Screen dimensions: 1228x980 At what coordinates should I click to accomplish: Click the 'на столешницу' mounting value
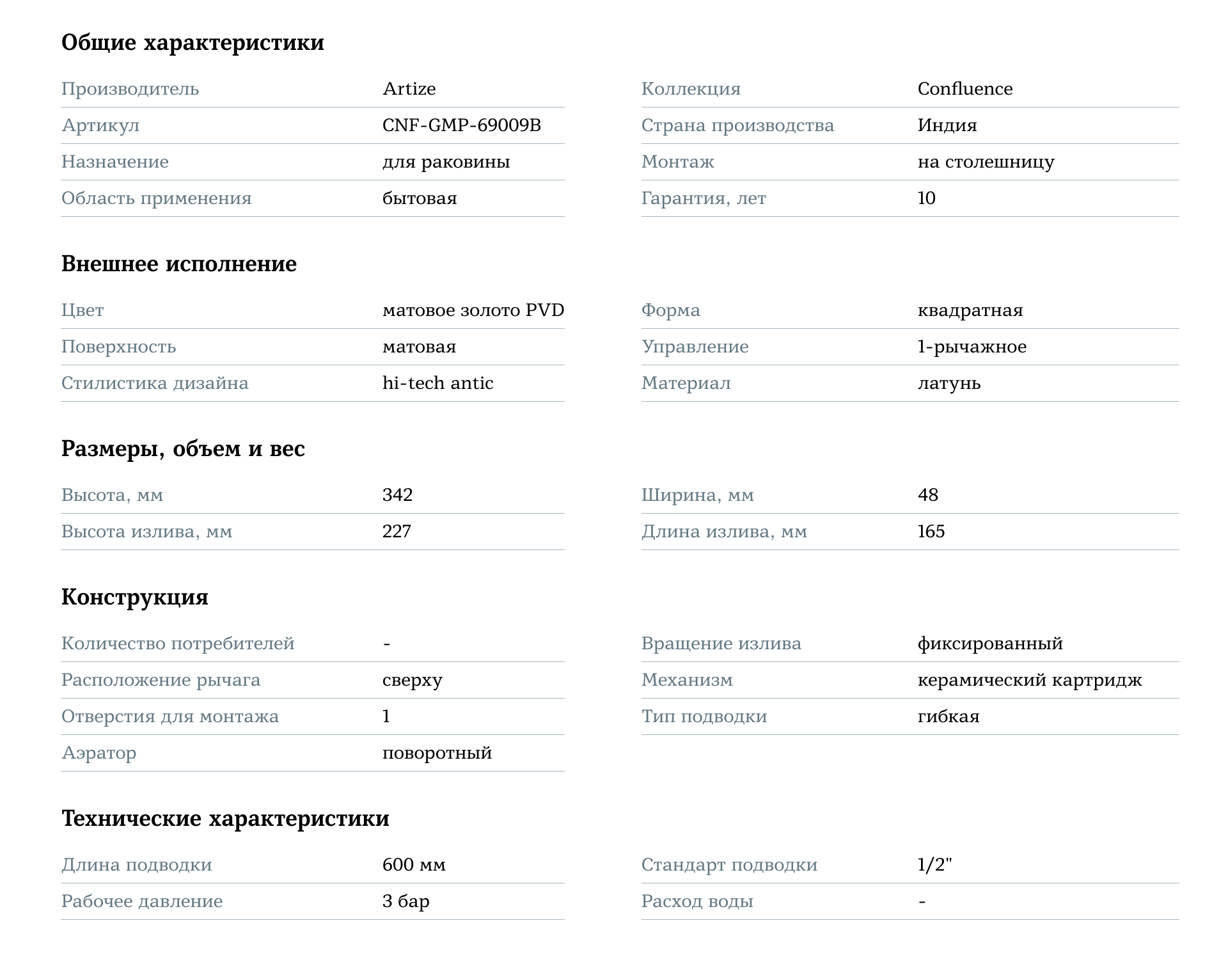tap(986, 162)
